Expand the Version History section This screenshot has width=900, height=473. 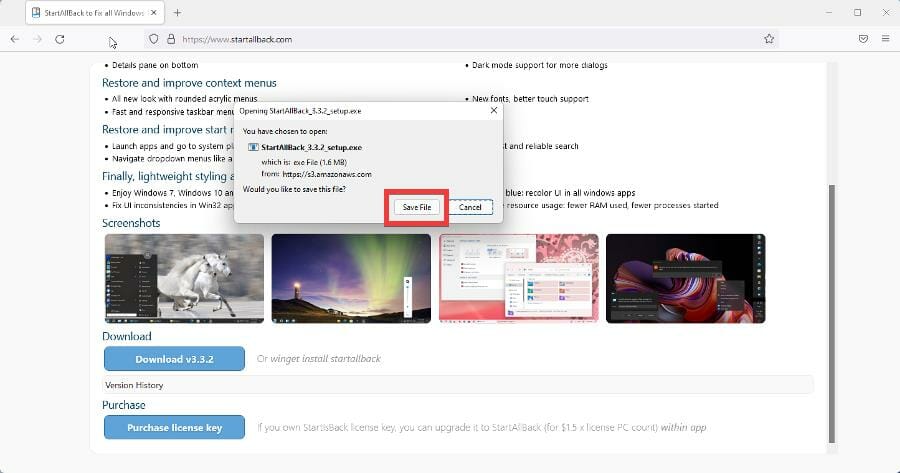click(x=458, y=385)
